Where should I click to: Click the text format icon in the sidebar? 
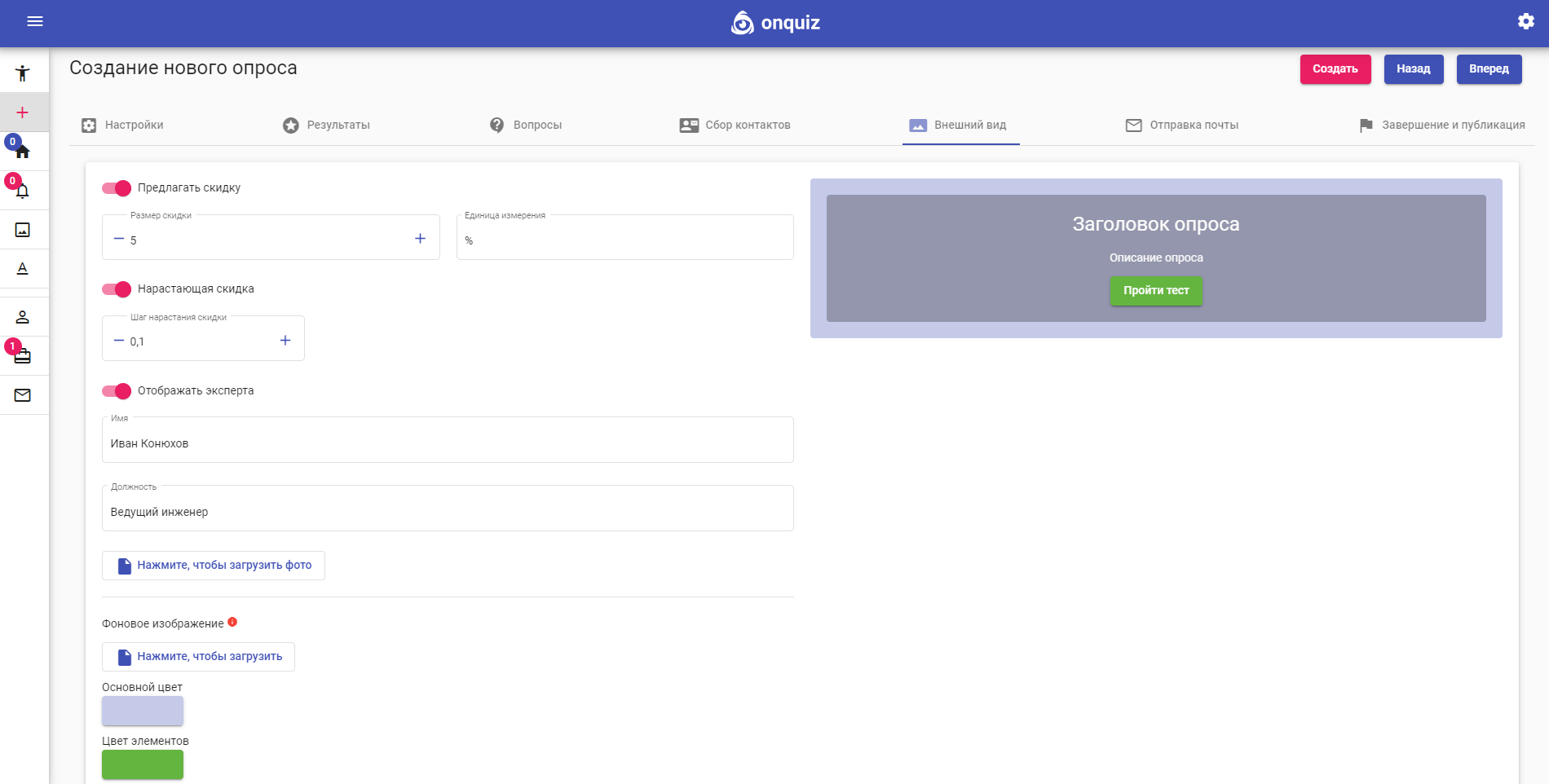(x=23, y=269)
